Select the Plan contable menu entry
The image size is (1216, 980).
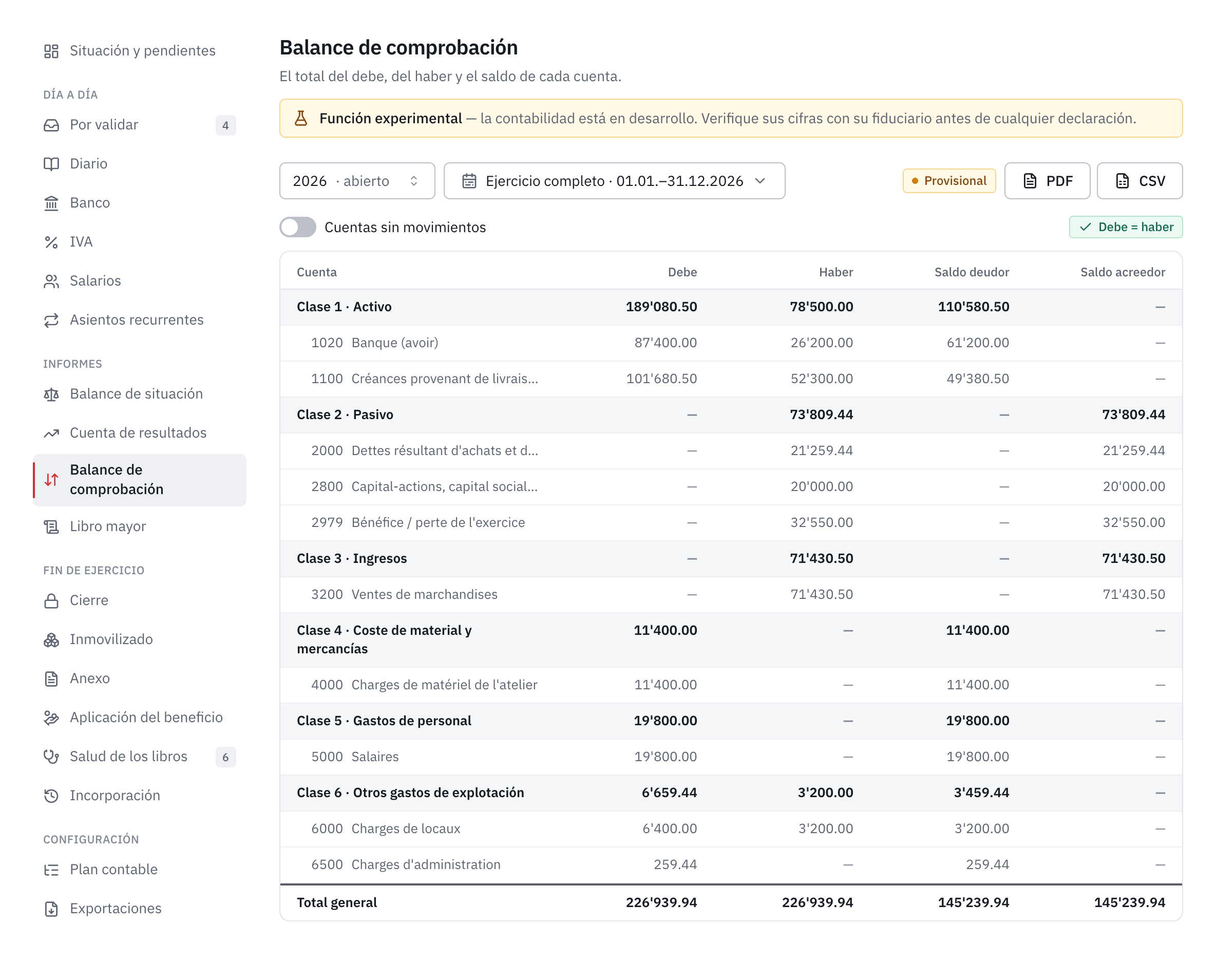[139, 870]
